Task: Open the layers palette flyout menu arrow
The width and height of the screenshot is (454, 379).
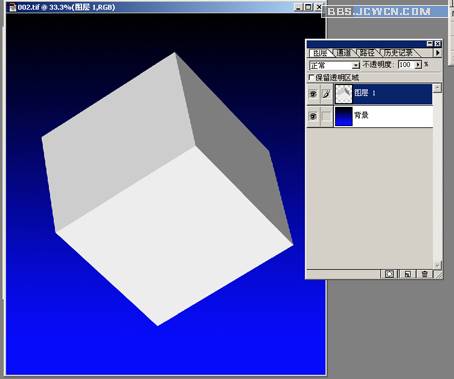Action: 438,53
